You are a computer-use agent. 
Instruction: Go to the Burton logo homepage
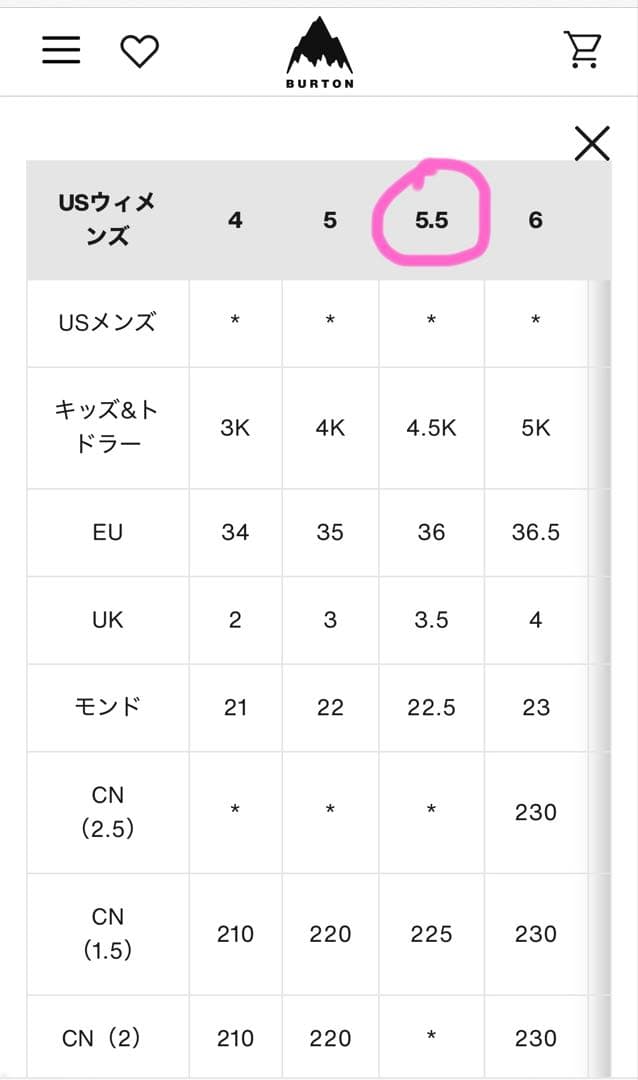[x=320, y=54]
